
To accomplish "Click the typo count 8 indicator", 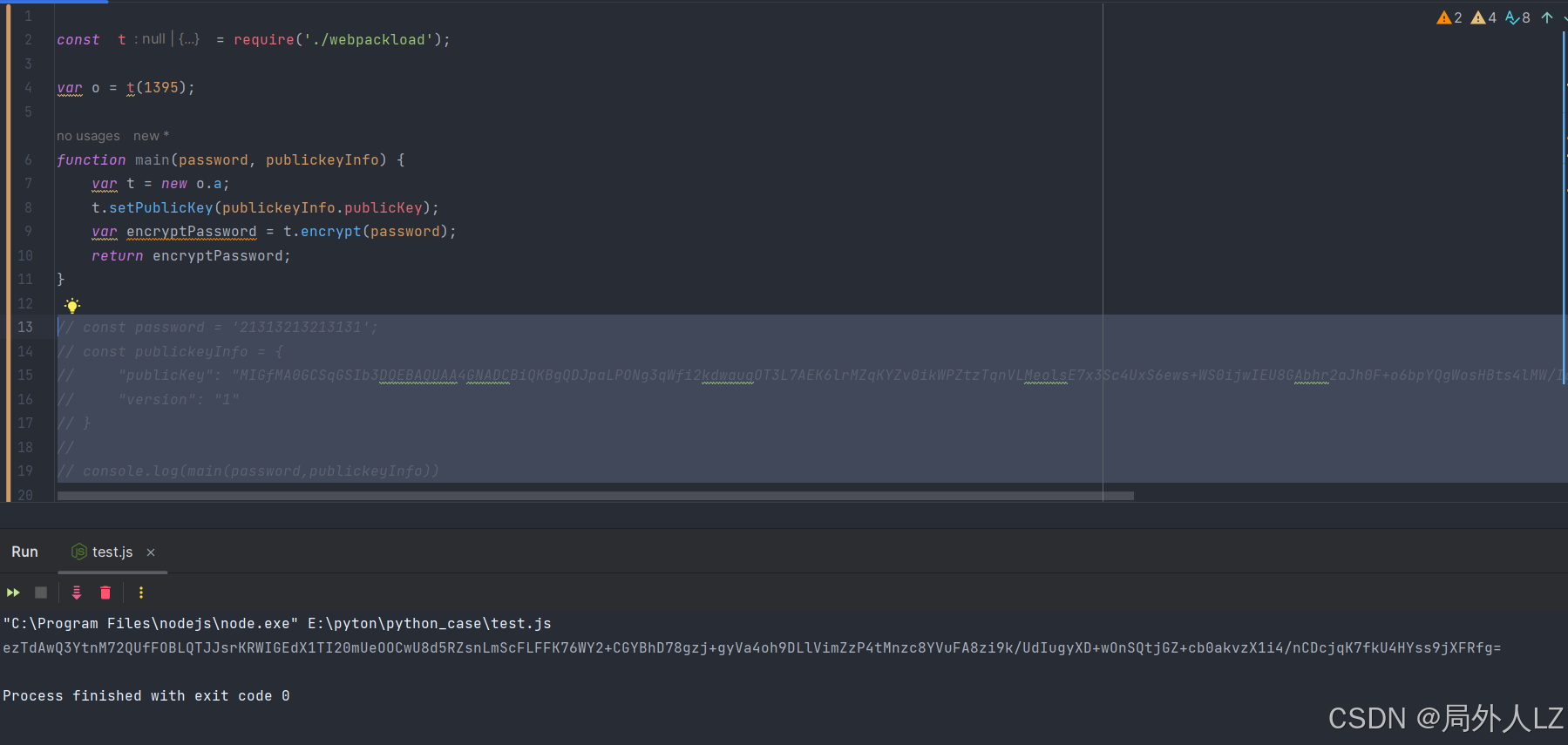I will pos(1517,17).
